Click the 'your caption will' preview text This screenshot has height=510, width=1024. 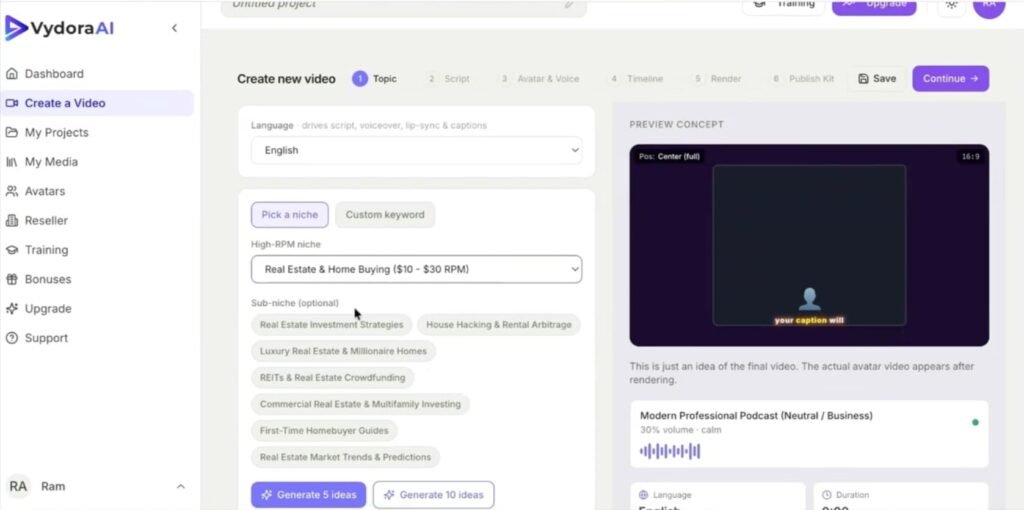809,321
